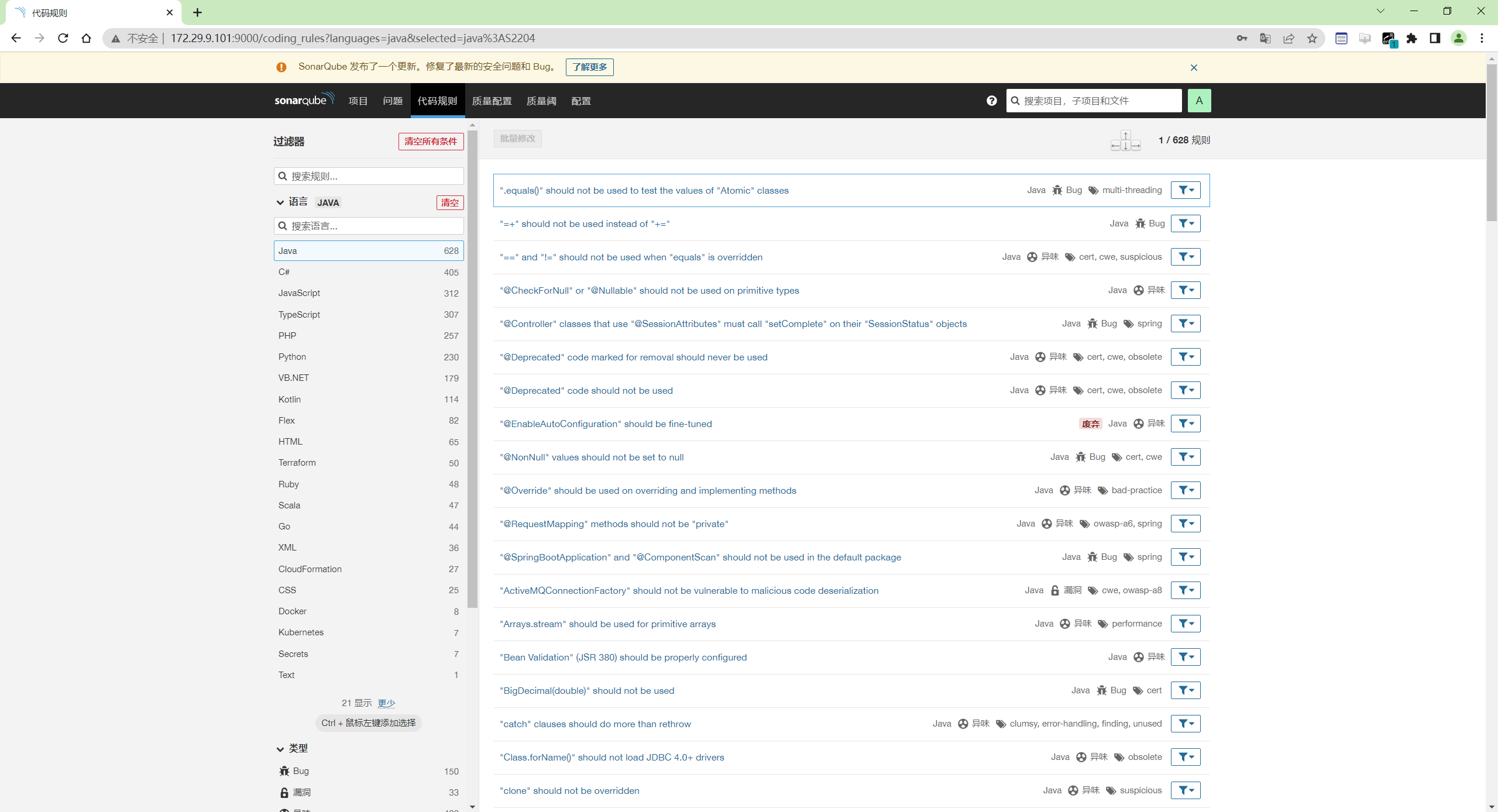Toggle the browser side panel icon
Image resolution: width=1498 pixels, height=812 pixels.
1435,38
